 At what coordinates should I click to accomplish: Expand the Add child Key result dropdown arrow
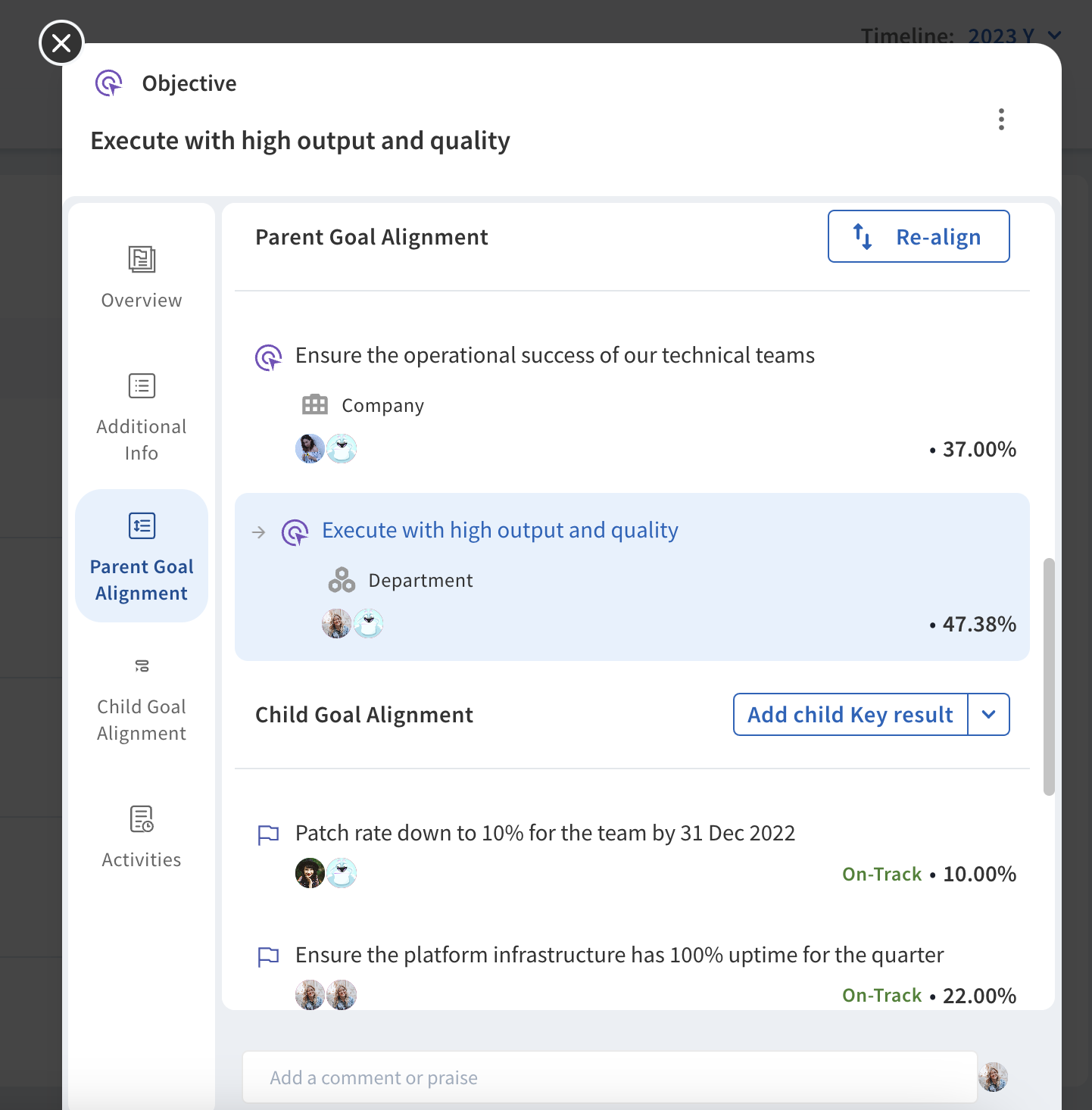pos(988,715)
